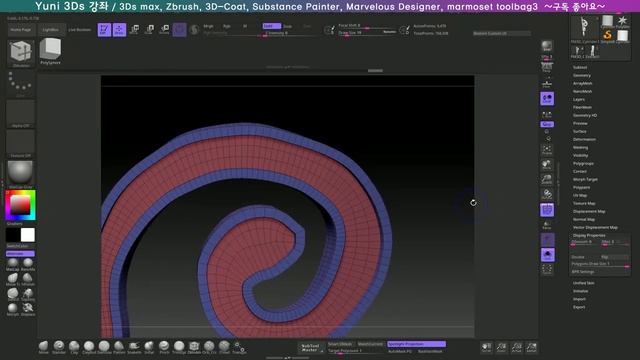Expand the Polygroups section
Screen dimensions: 640x360
pos(583,163)
